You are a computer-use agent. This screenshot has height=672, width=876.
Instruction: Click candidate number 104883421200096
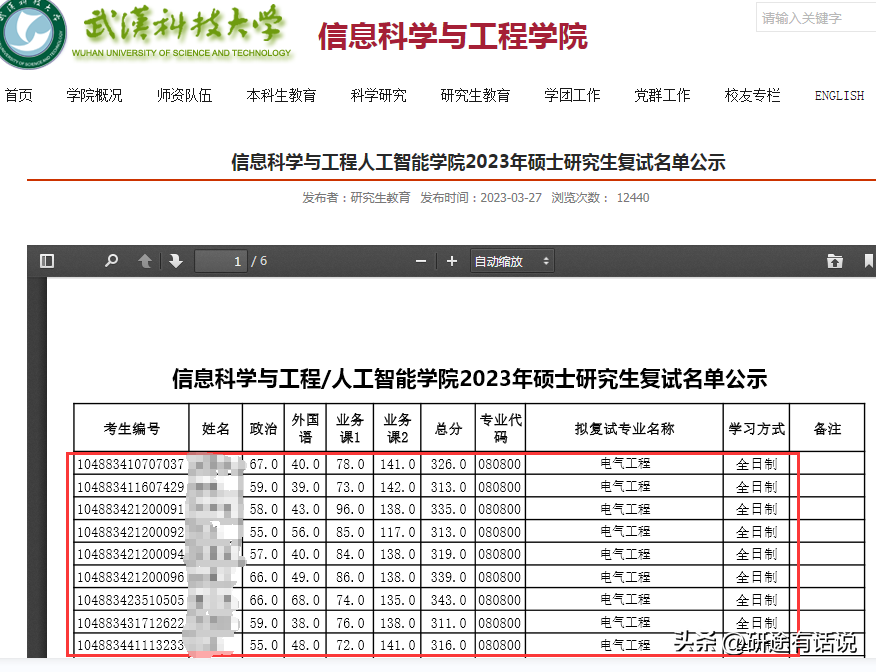tap(130, 577)
